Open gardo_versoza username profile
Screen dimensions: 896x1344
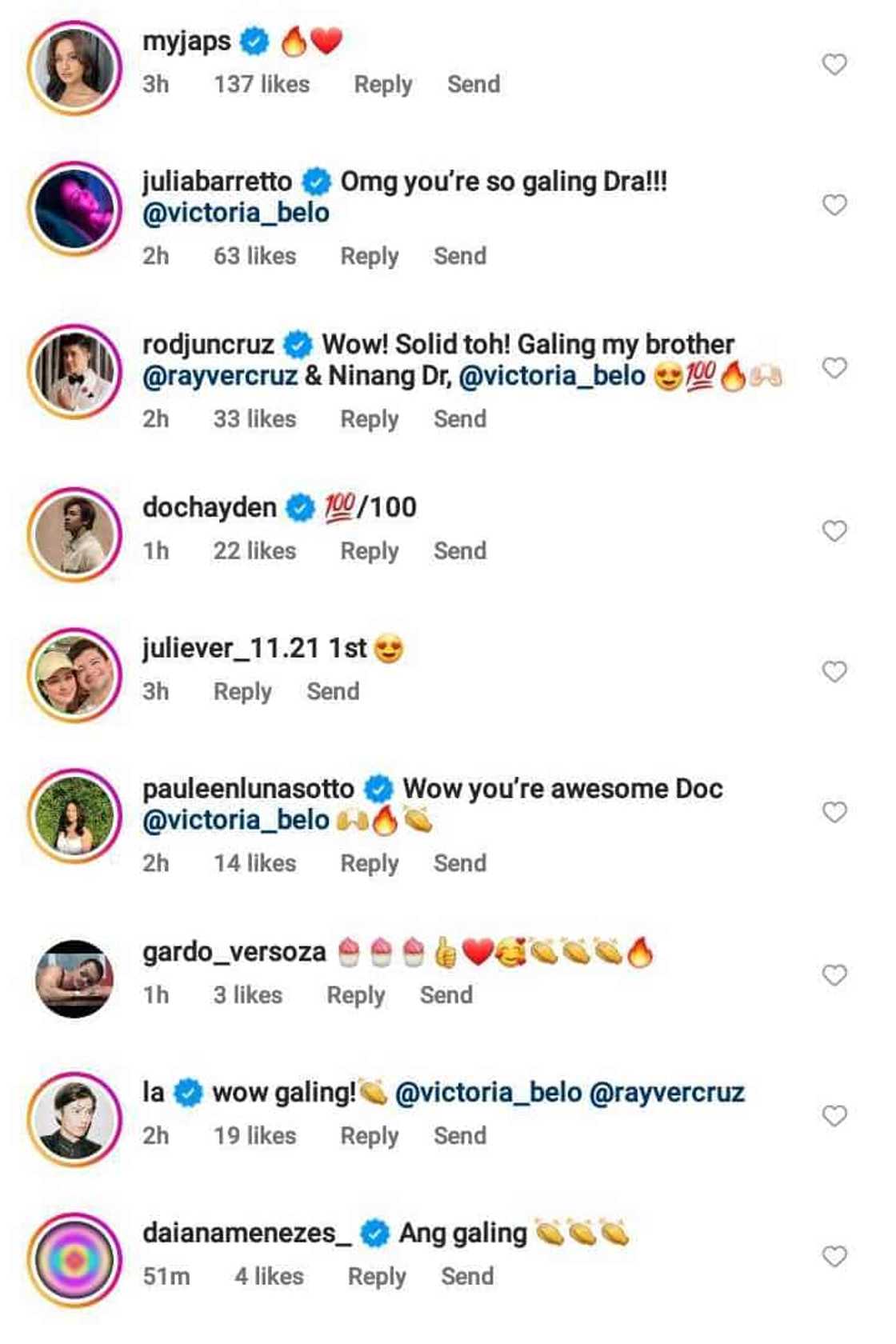pyautogui.click(x=234, y=952)
